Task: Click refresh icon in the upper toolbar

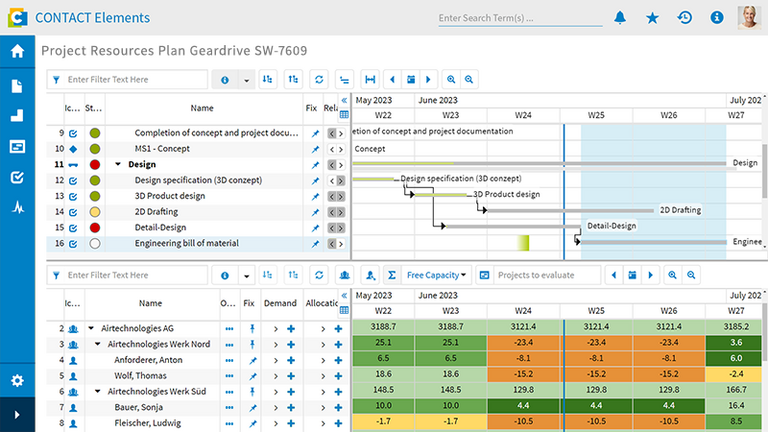Action: point(319,79)
